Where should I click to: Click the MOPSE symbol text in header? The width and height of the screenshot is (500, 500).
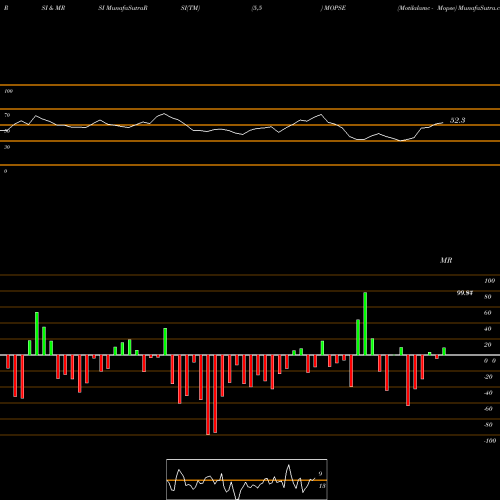click(x=335, y=8)
